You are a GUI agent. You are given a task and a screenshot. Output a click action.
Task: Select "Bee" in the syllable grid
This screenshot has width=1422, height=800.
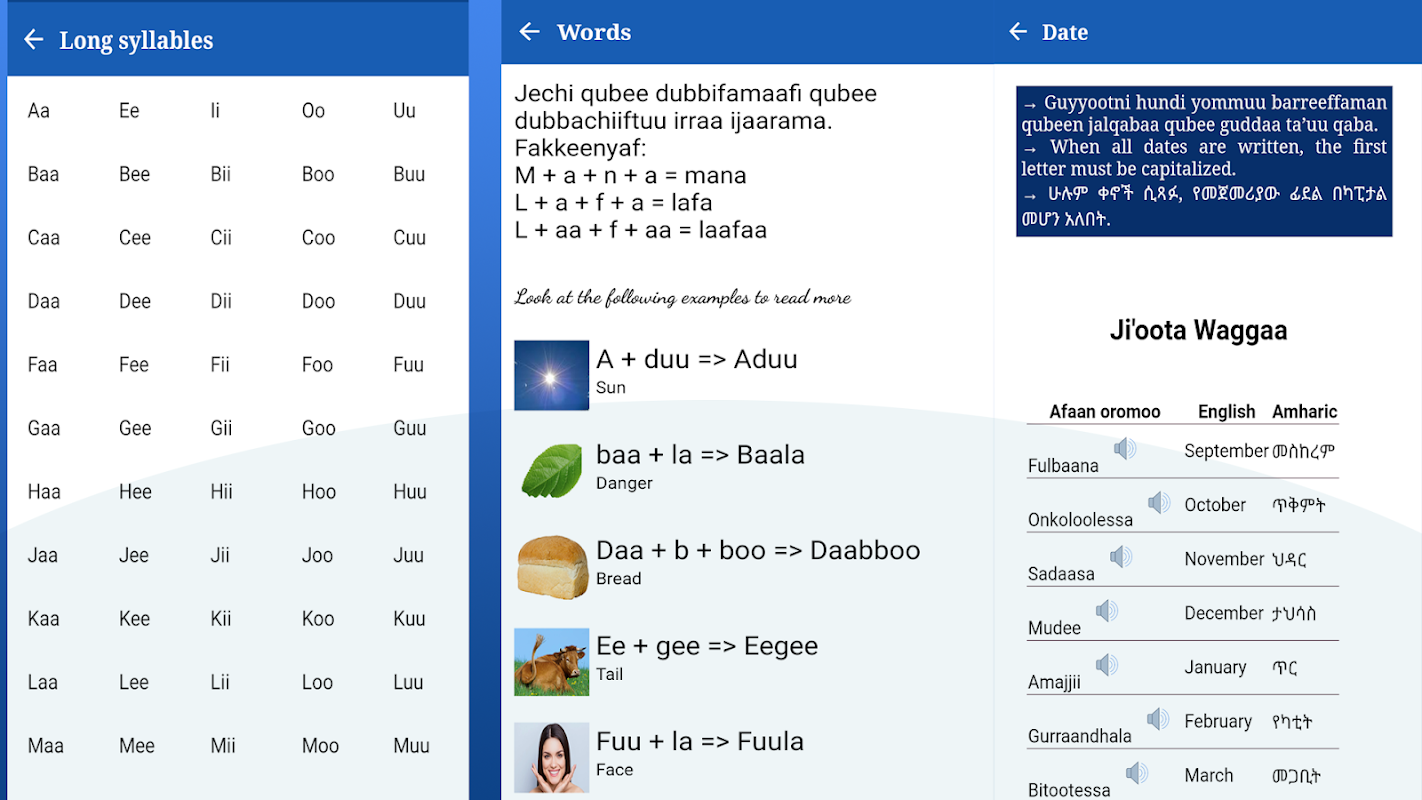134,174
